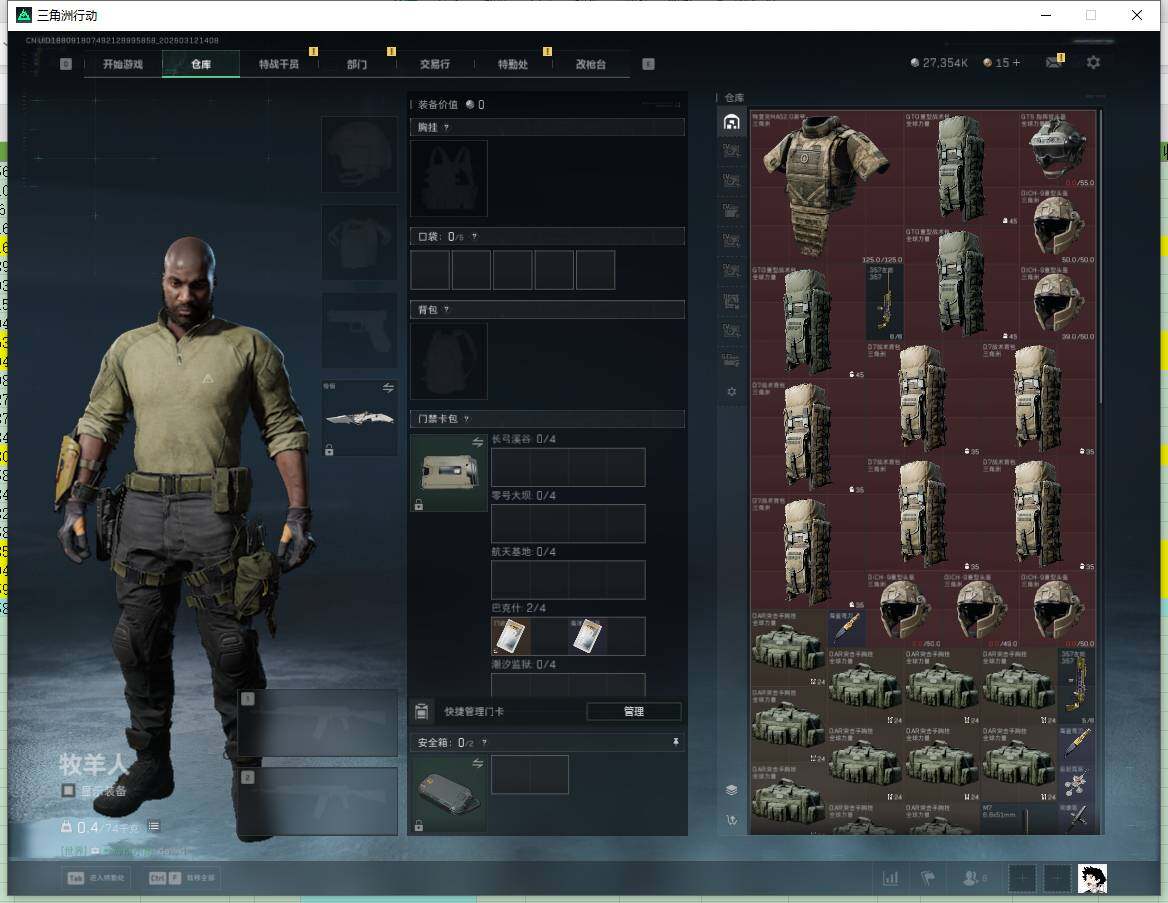The height and width of the screenshot is (903, 1168).
Task: Select the first 巴克什 keycard
Action: click(x=510, y=636)
